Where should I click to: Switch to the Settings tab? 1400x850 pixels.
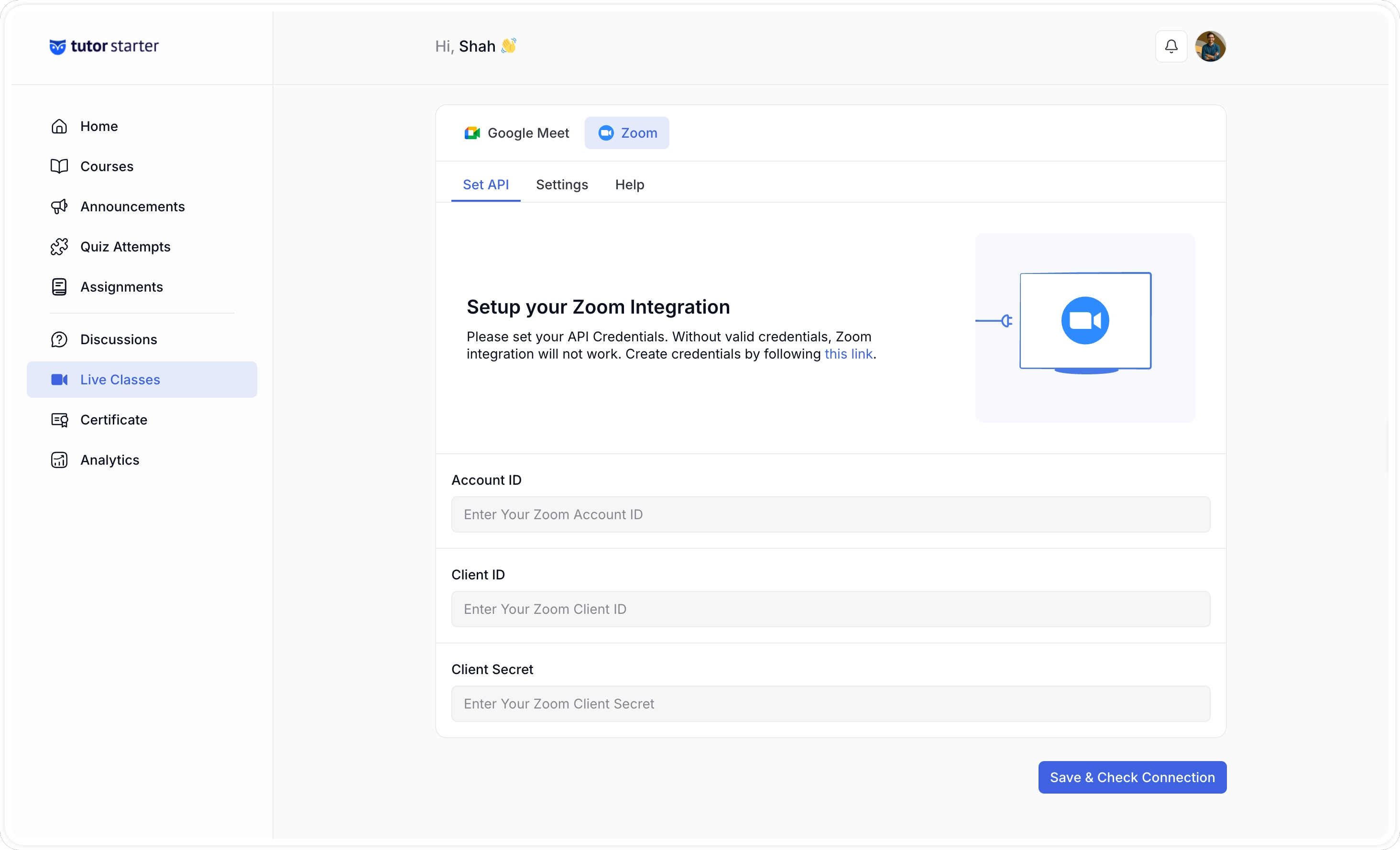[562, 185]
